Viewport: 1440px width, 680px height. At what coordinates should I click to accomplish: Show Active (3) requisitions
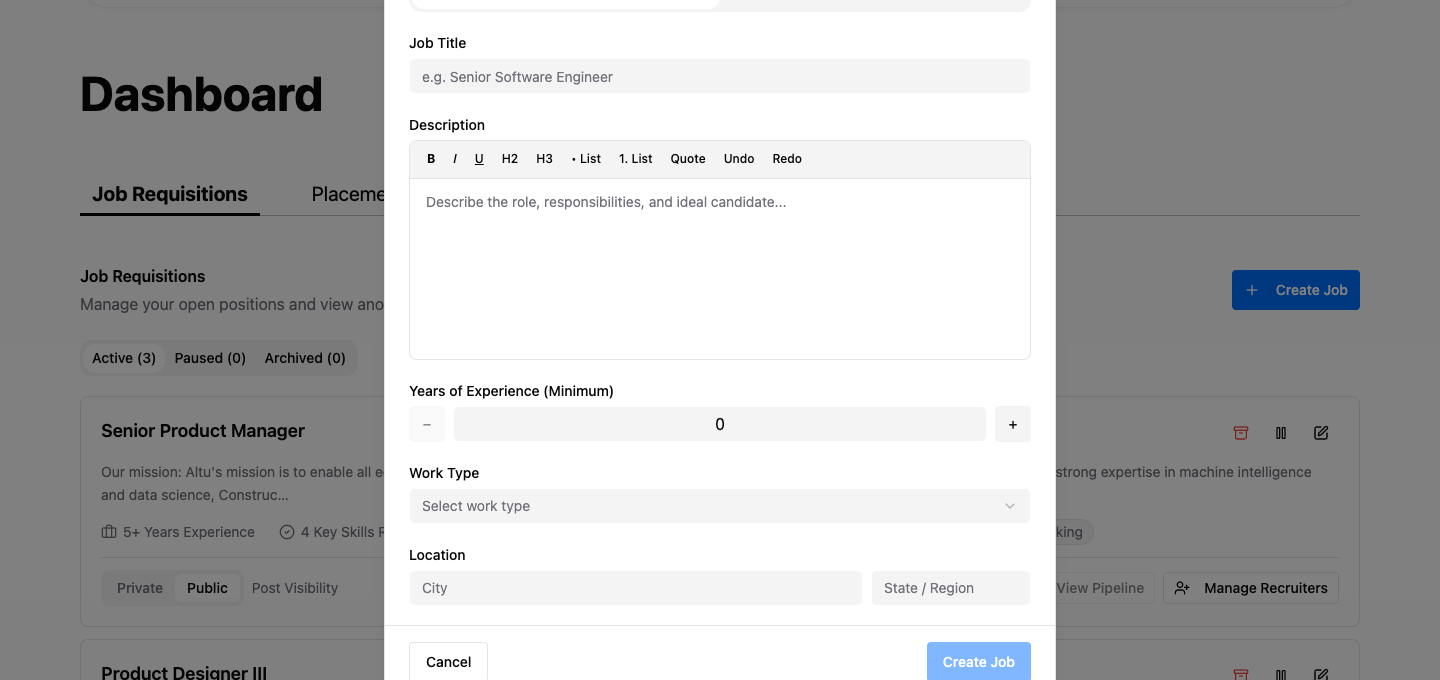(x=124, y=358)
